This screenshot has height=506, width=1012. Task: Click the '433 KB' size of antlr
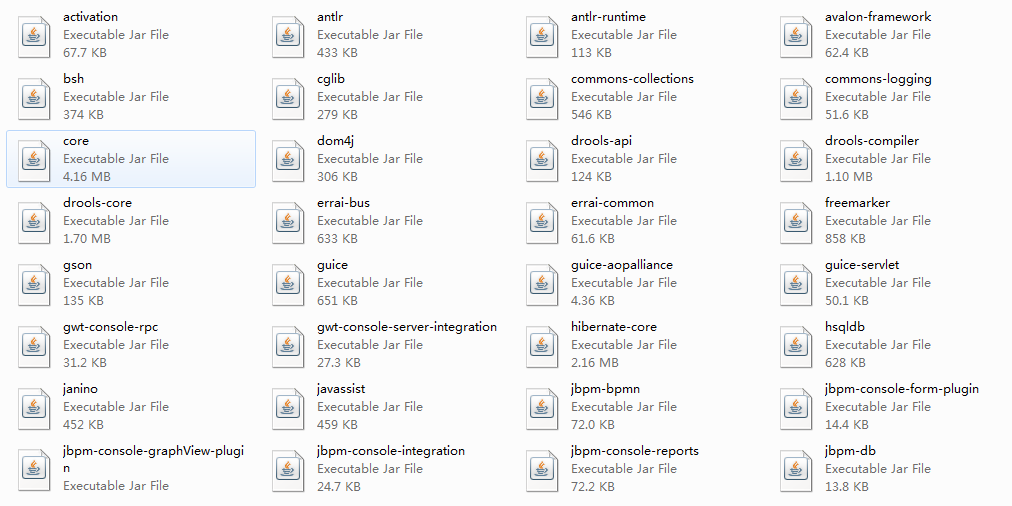(337, 52)
